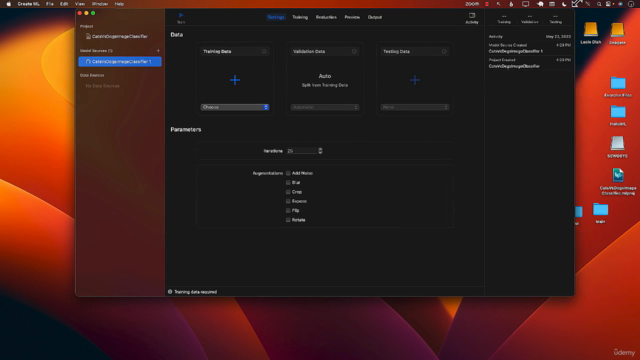Select the Project Created activity entry
The height and width of the screenshot is (360, 640).
[529, 63]
